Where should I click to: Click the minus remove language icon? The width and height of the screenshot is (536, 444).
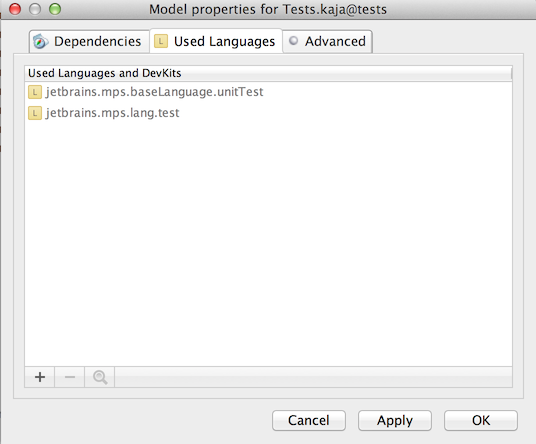click(x=70, y=377)
